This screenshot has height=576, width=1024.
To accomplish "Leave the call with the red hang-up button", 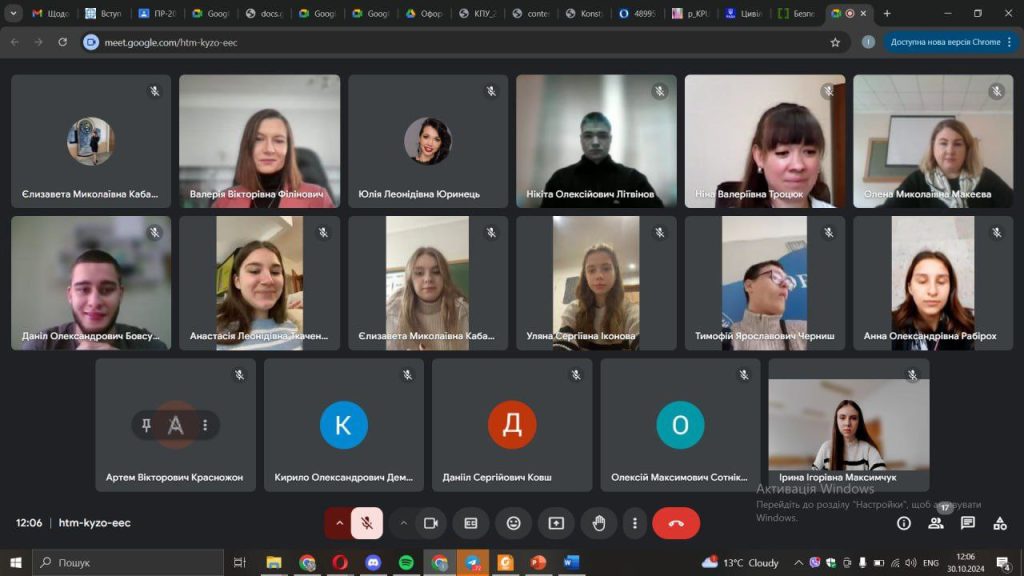I will (x=676, y=523).
